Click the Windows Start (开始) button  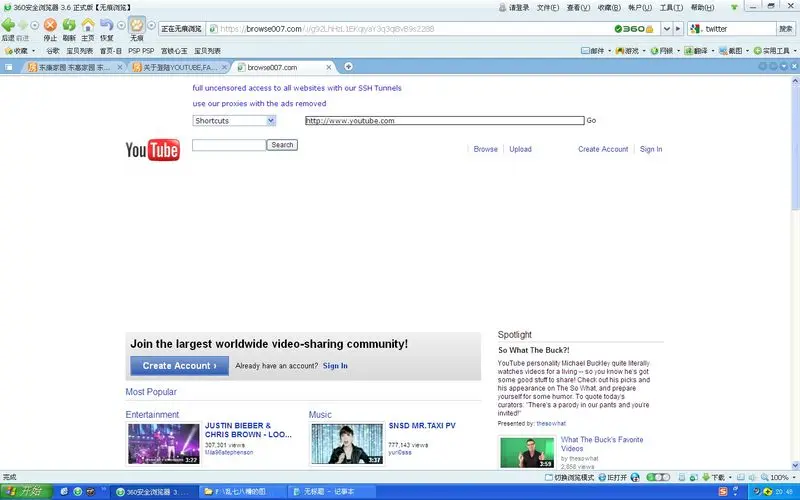(x=23, y=491)
